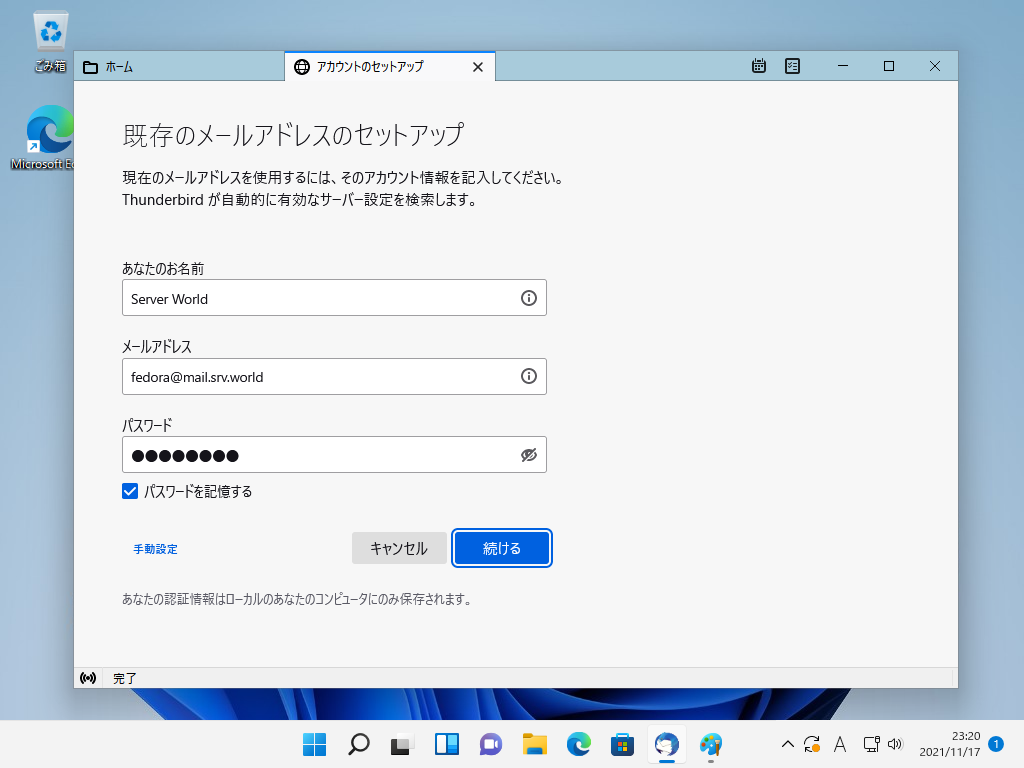The image size is (1024, 768).
Task: Uncheck the パスワードを記憶する checkbox
Action: pos(130,491)
